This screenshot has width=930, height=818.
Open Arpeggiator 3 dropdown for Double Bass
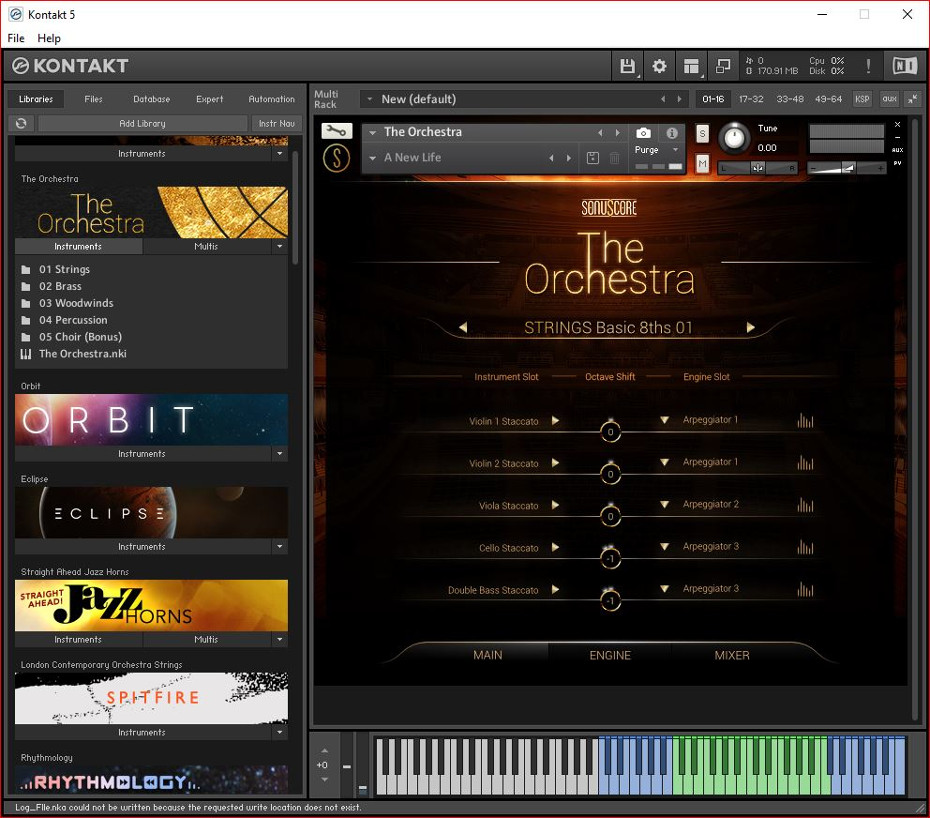[x=664, y=588]
